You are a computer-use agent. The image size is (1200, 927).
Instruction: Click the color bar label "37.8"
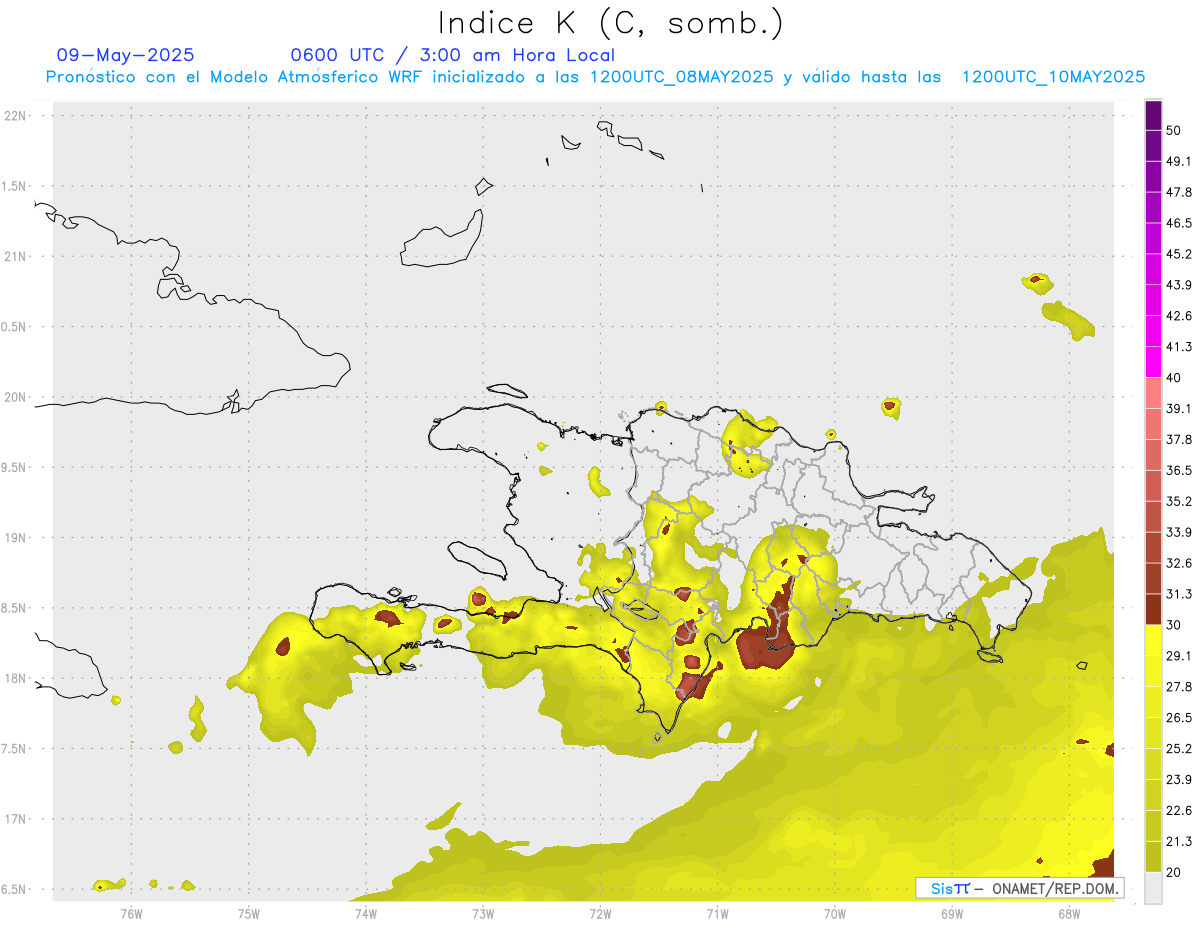pyautogui.click(x=1179, y=440)
